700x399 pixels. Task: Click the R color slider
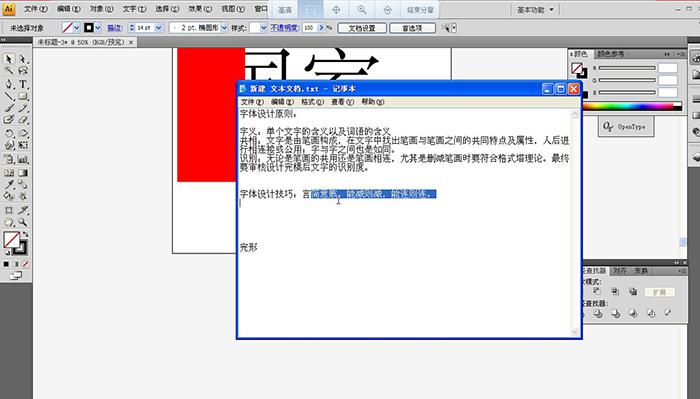click(x=627, y=68)
